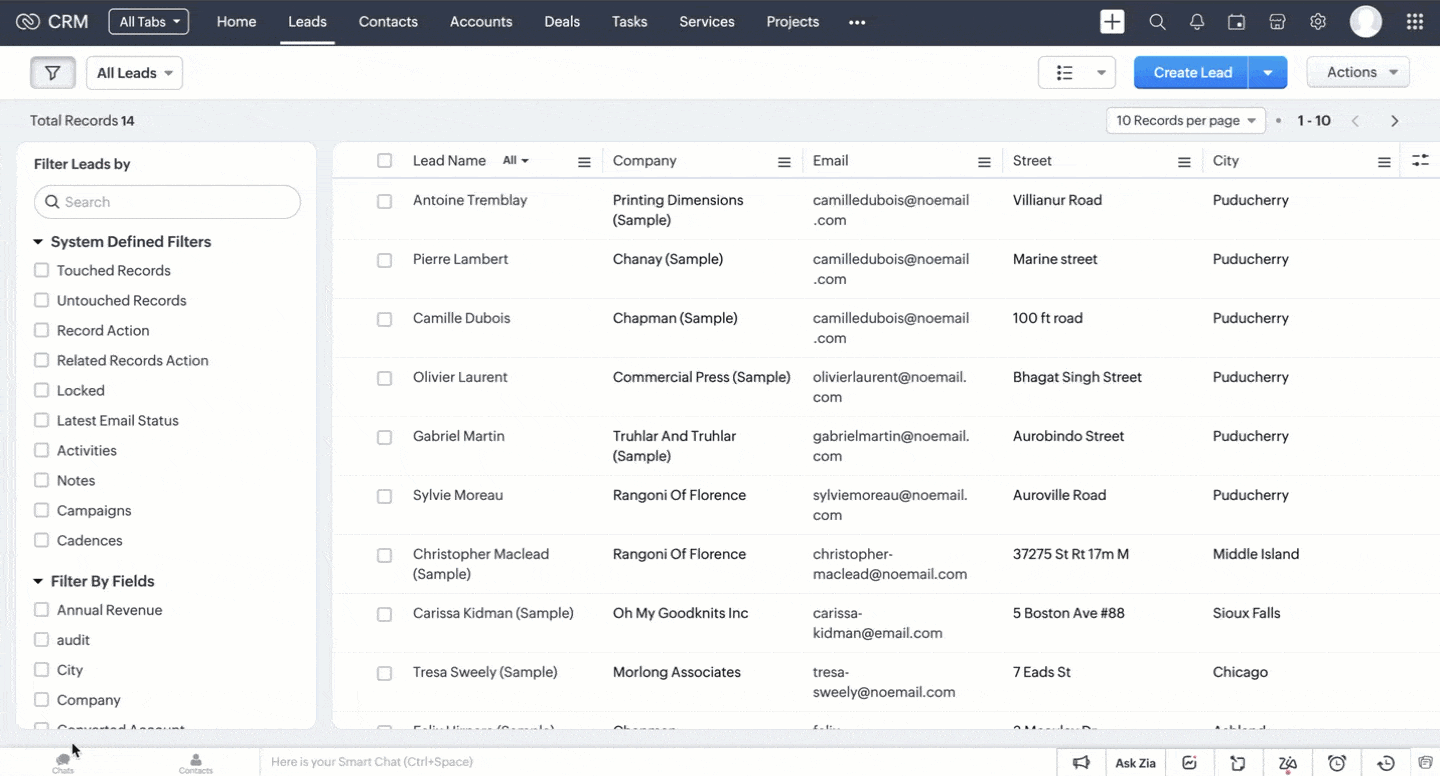
Task: Collapse the System Defined Filters section
Action: coord(37,241)
